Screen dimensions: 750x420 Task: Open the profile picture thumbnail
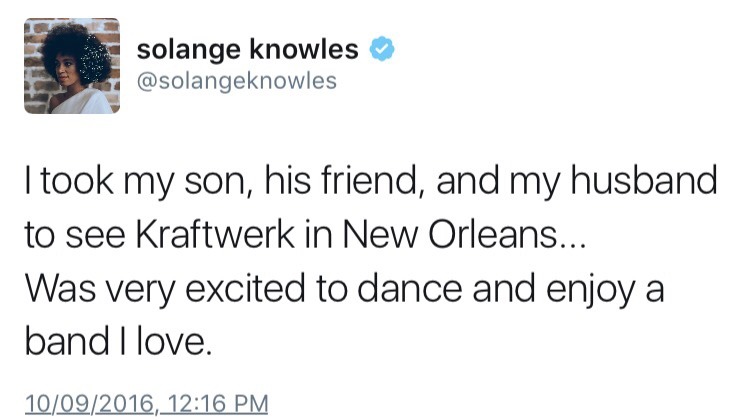[72, 66]
